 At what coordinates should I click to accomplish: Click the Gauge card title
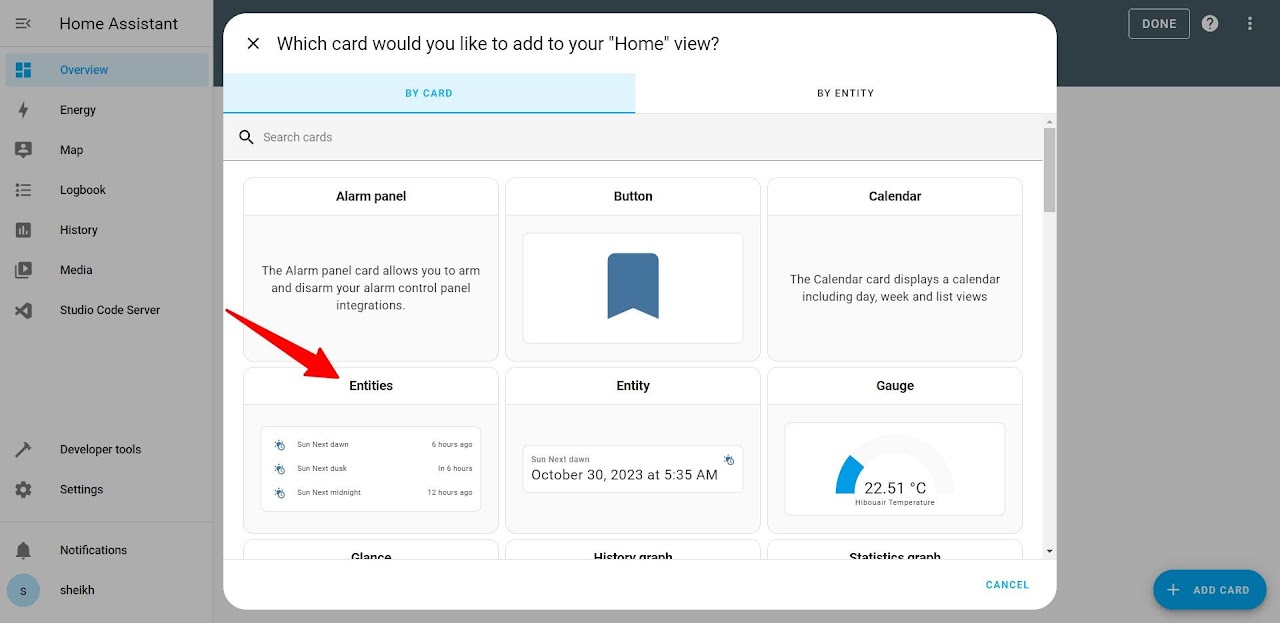coord(895,386)
